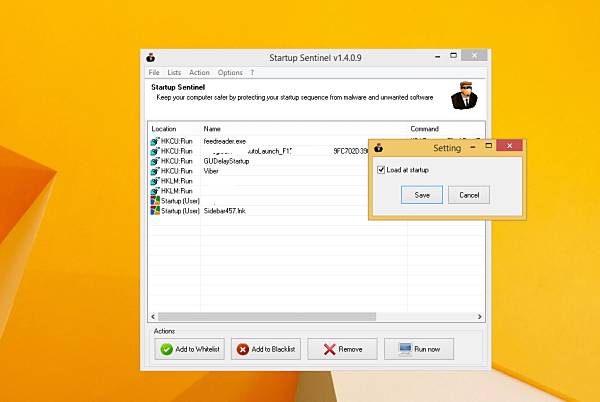Click the Location column header

[174, 129]
